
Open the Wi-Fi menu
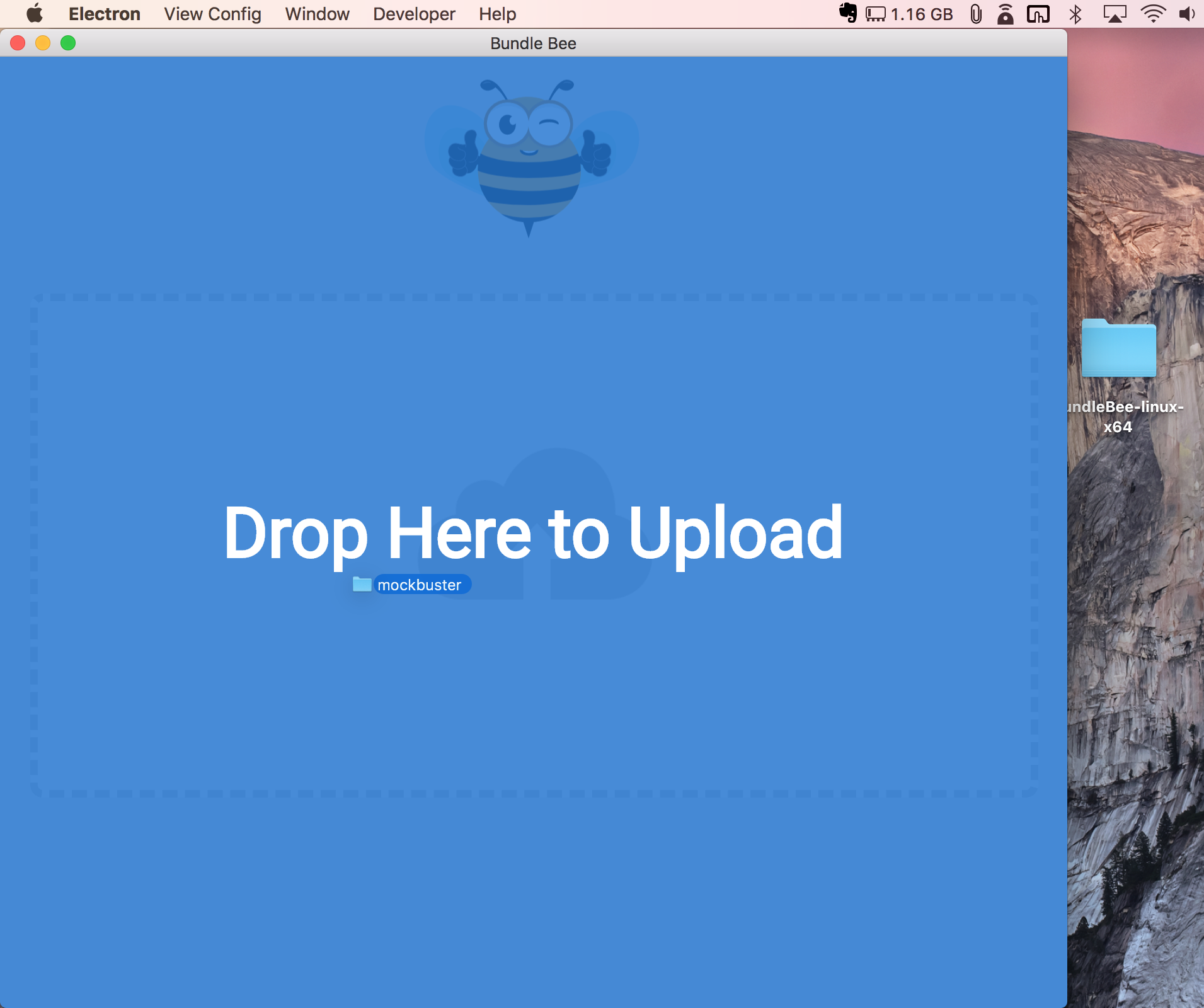[1153, 14]
